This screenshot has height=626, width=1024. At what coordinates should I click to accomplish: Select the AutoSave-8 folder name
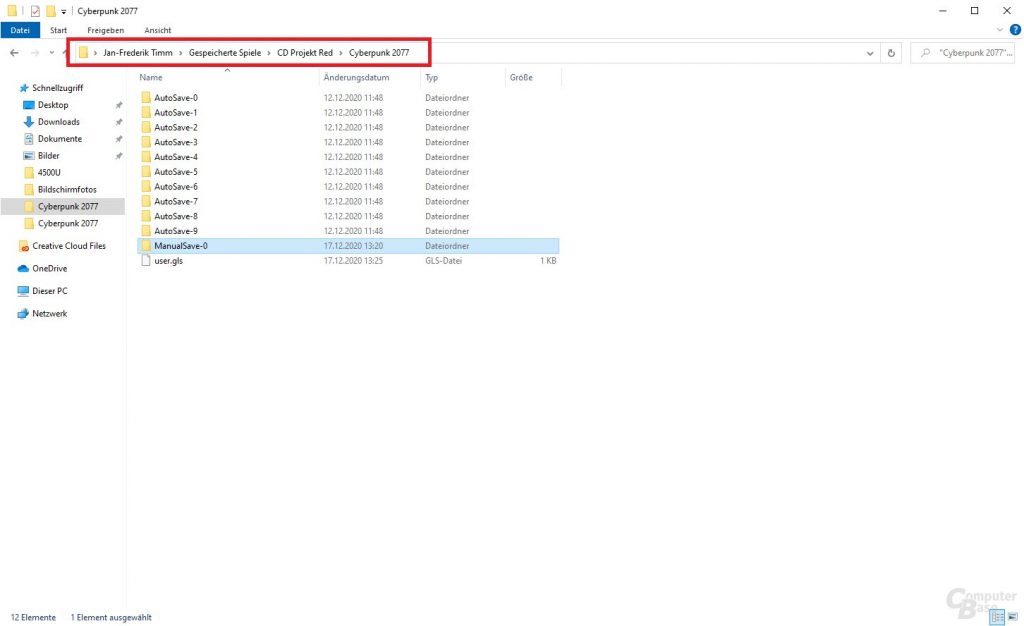coord(176,216)
